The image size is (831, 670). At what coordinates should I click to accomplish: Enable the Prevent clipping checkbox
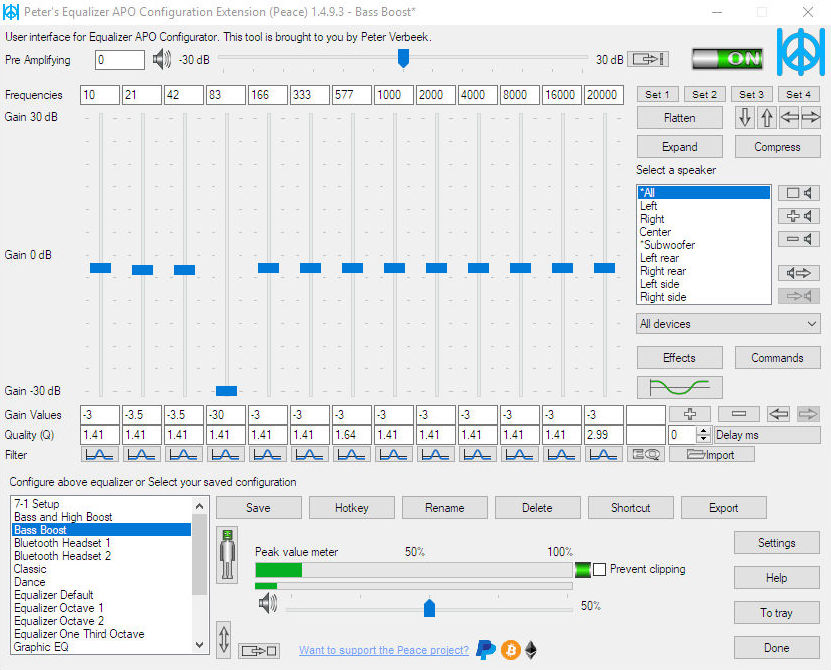pos(601,569)
